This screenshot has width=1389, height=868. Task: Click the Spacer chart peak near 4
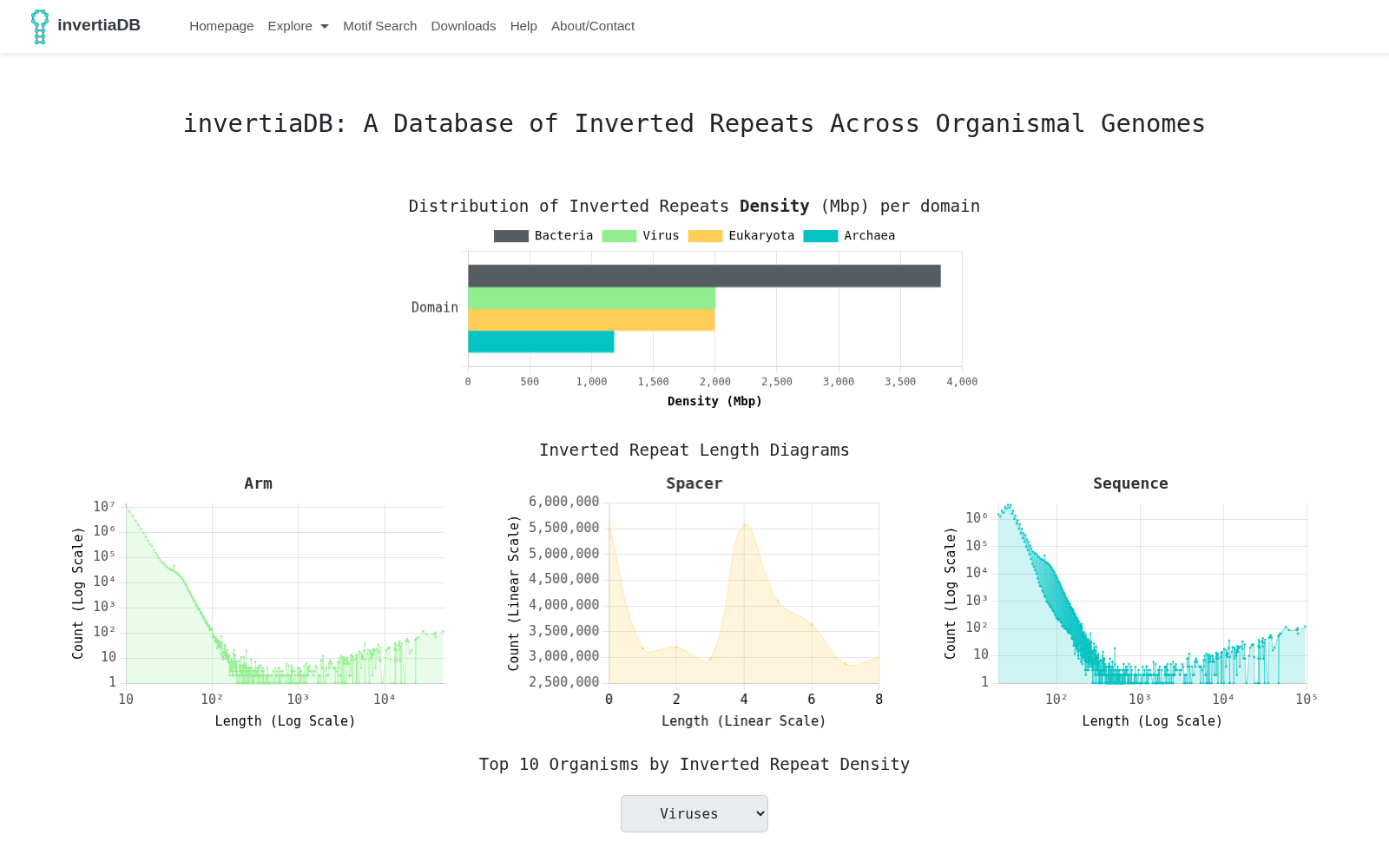[x=745, y=524]
